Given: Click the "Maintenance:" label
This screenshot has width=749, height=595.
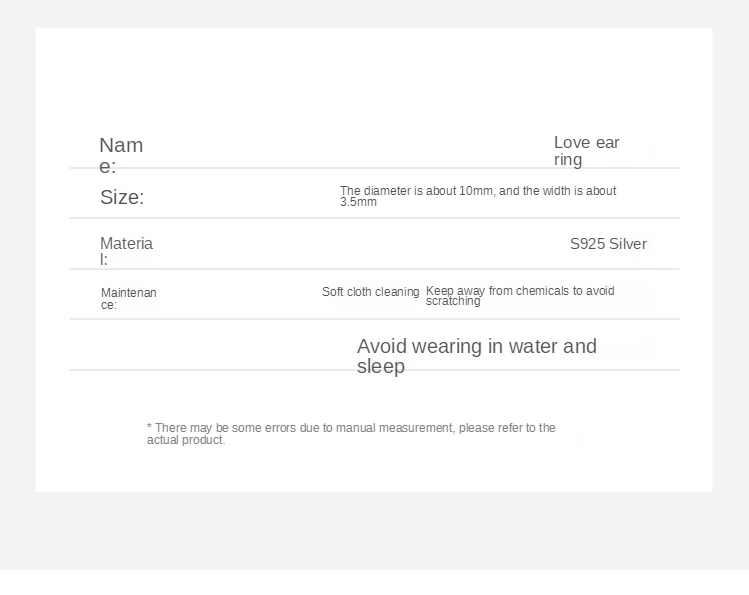Looking at the screenshot, I should 128,298.
